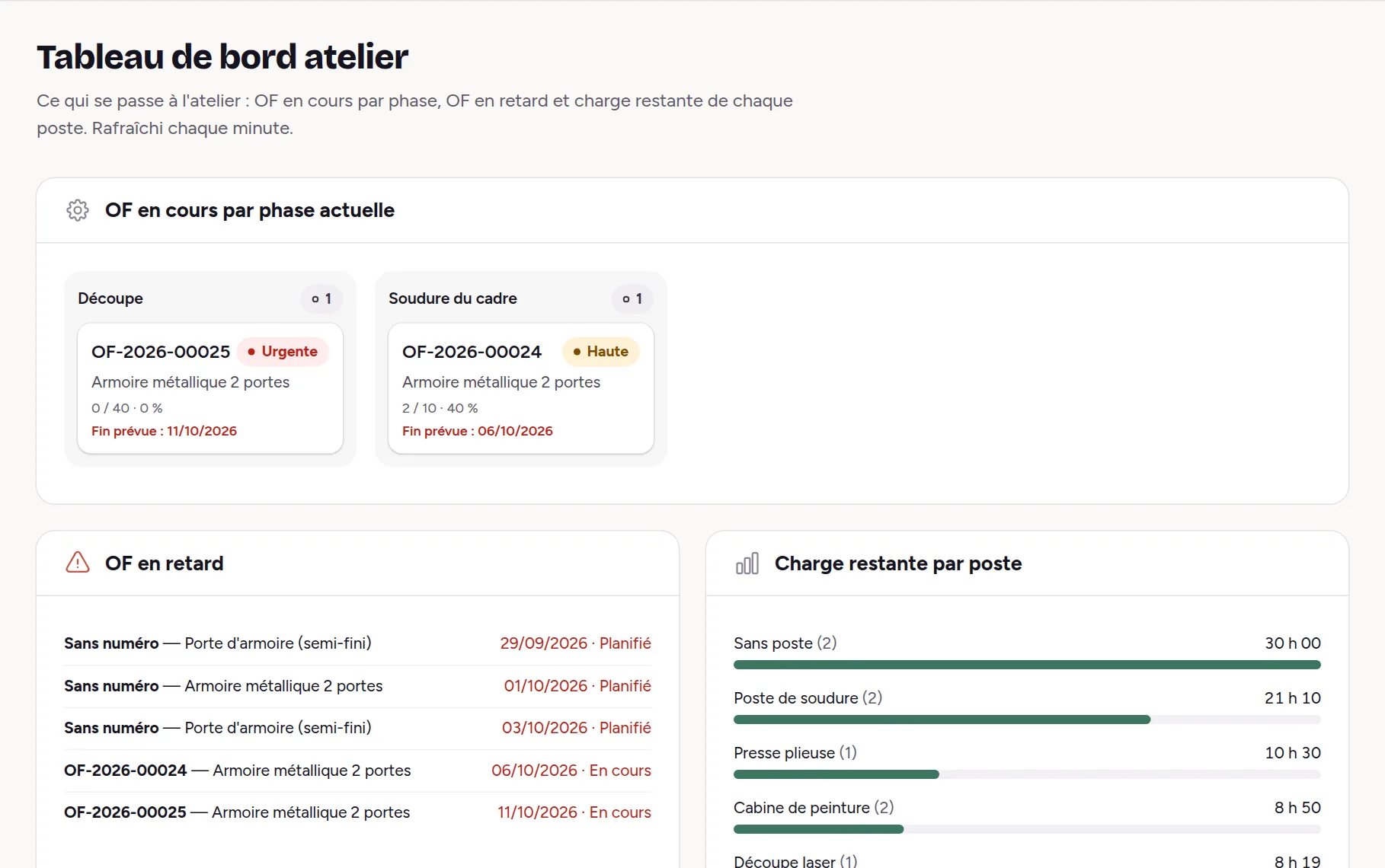Click the gear icon beside OF en cours
Screen dimensions: 1385x868
[78, 210]
